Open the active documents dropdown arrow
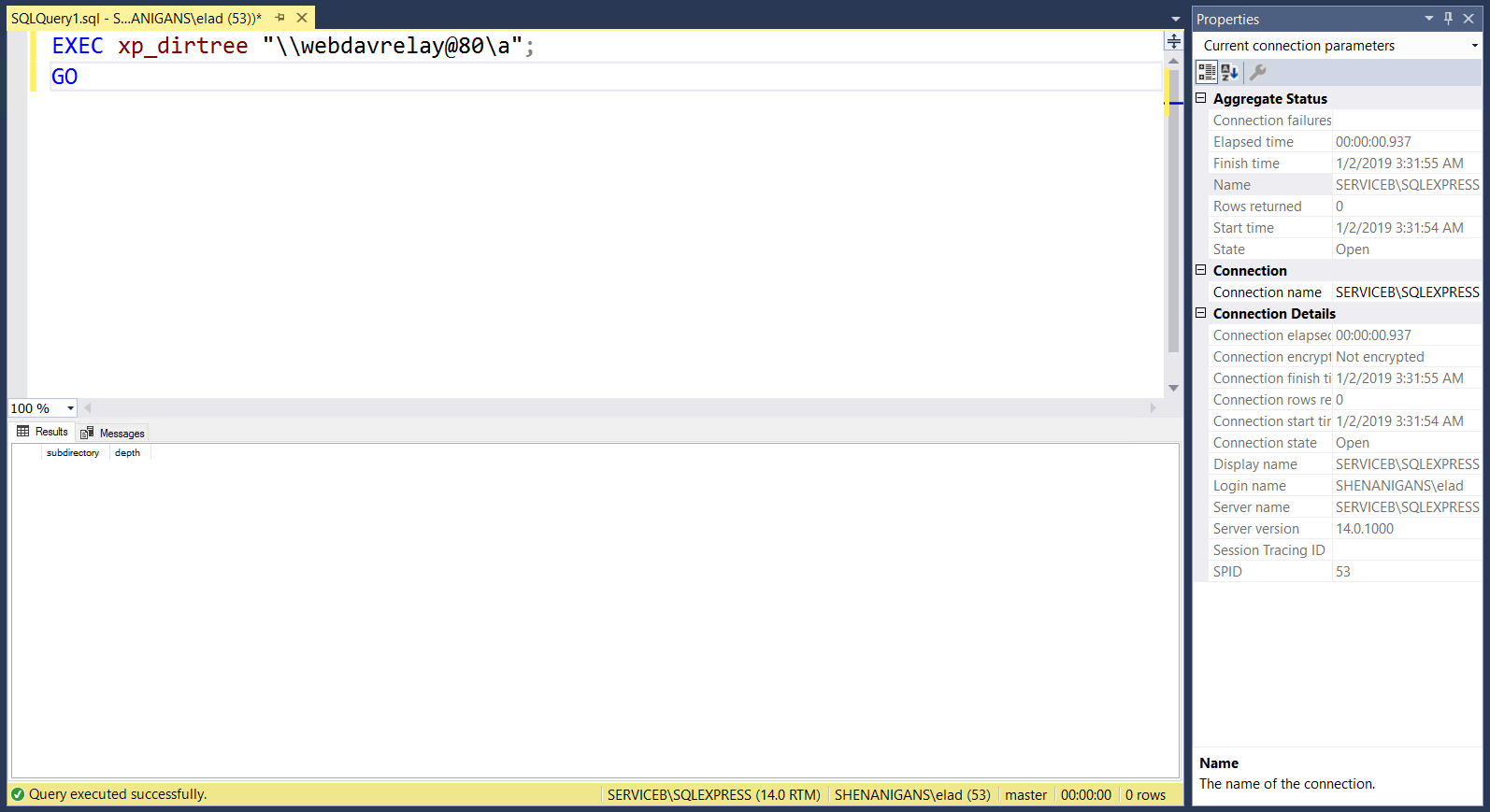1490x812 pixels. point(1175,19)
